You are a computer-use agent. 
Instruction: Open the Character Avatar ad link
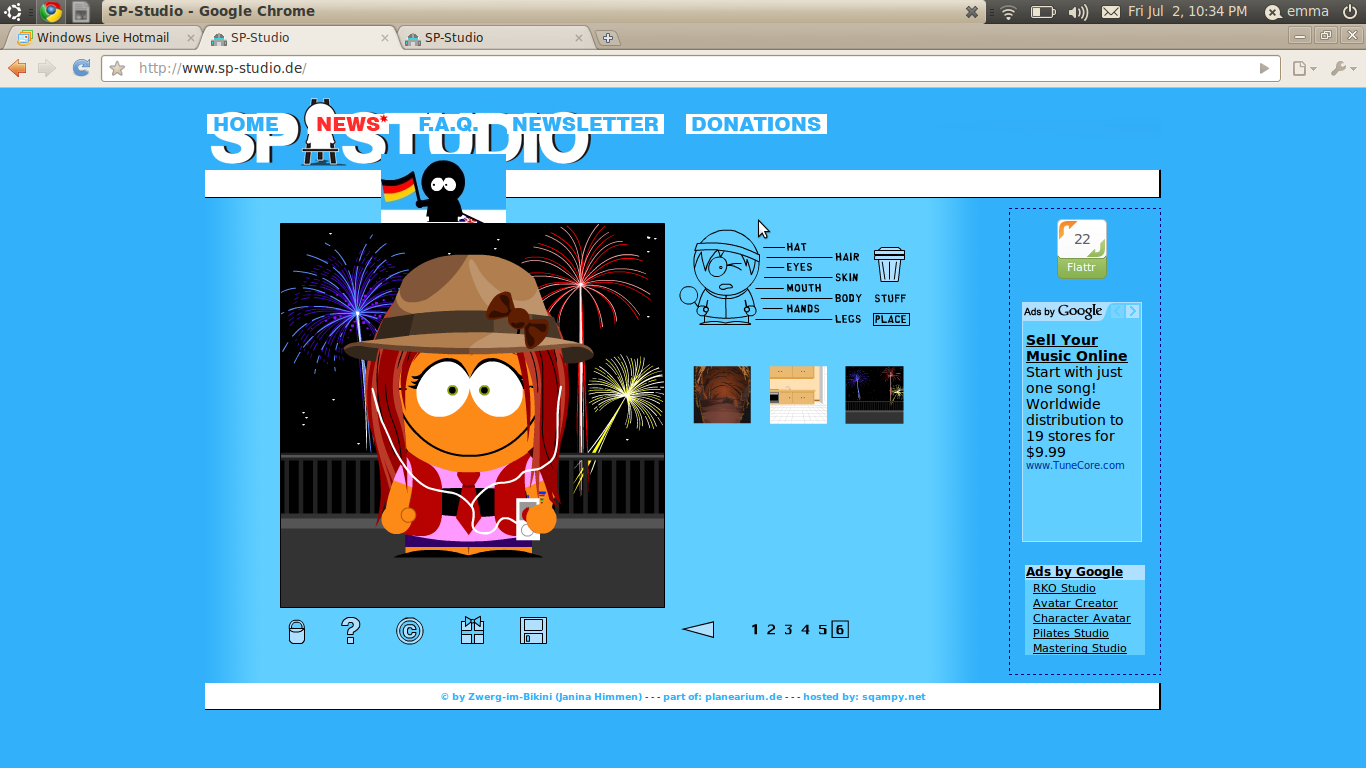1082,618
